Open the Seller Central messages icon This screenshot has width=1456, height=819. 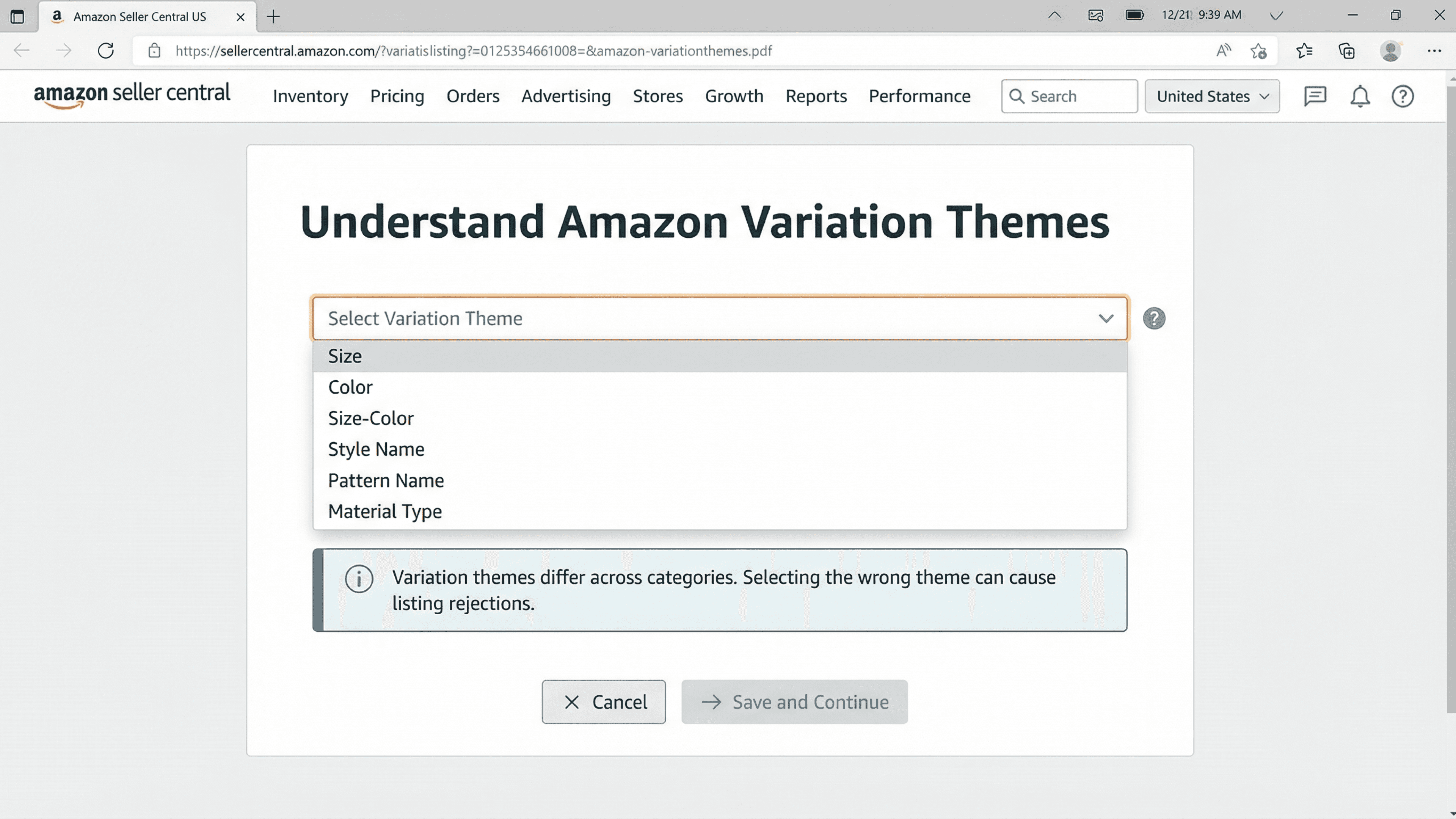click(1315, 96)
